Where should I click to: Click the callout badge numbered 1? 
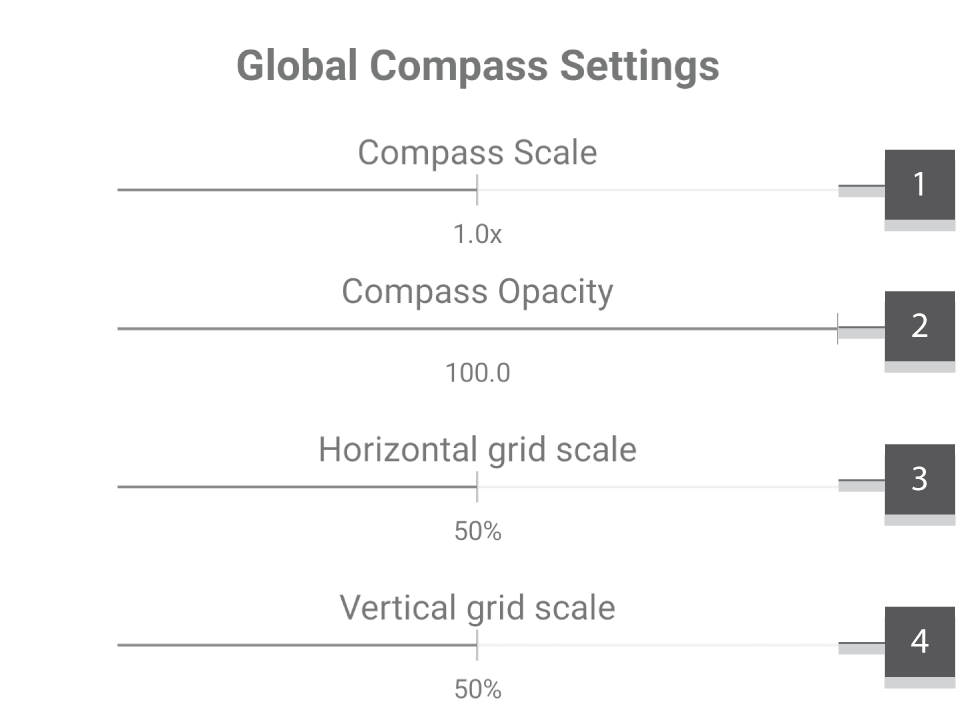tap(919, 185)
